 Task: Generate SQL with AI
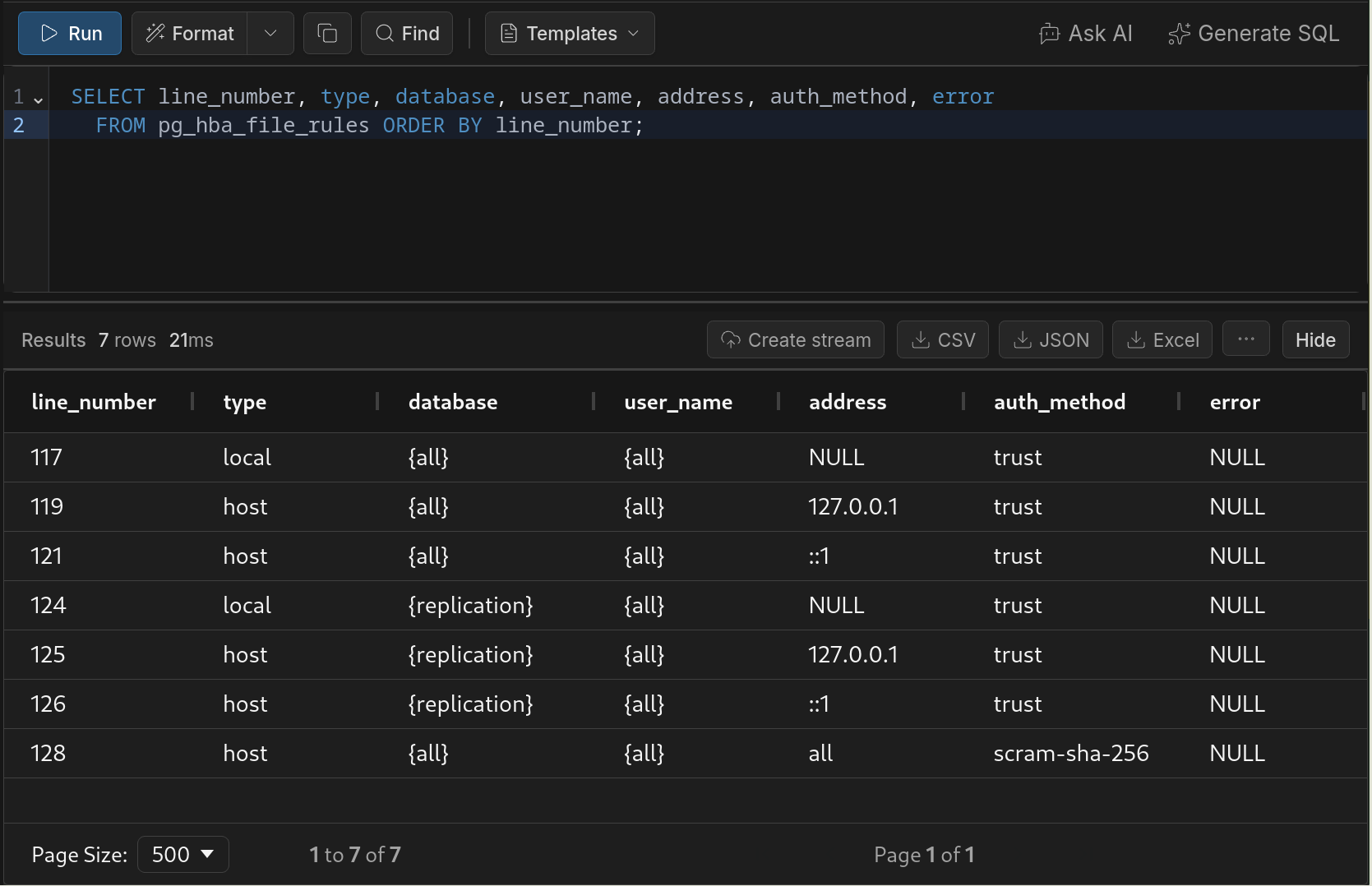pos(1254,34)
